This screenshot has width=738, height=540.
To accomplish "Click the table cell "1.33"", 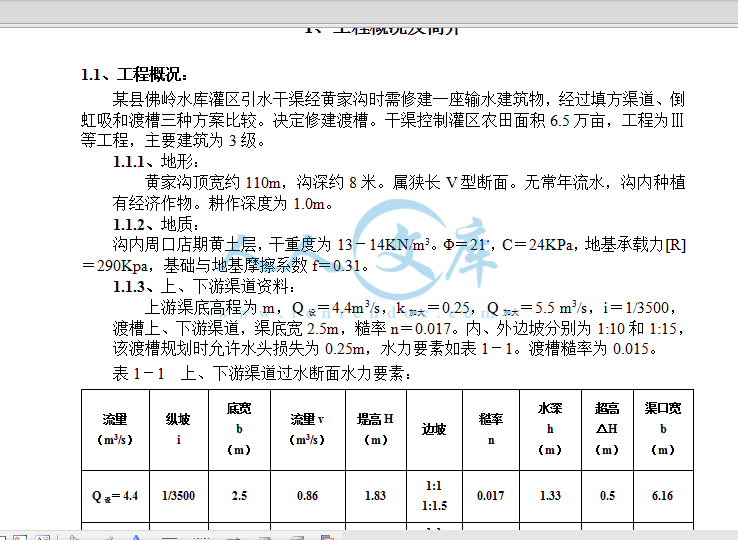I will [550, 496].
